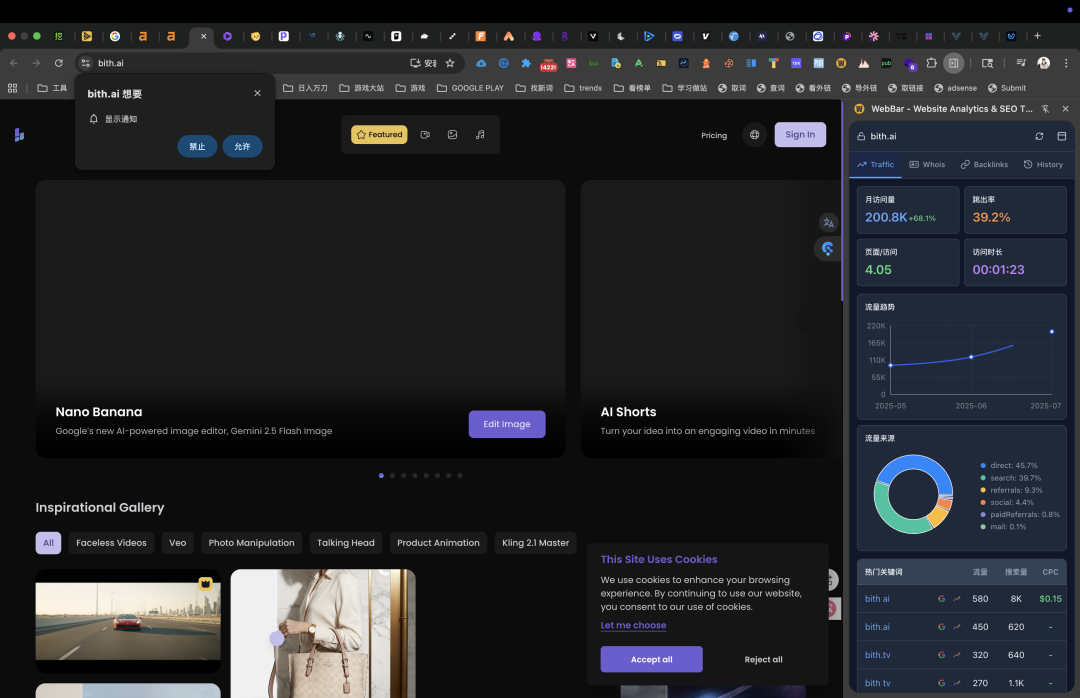Open the handbag woman gallery thumbnail
1080x698 pixels.
323,633
